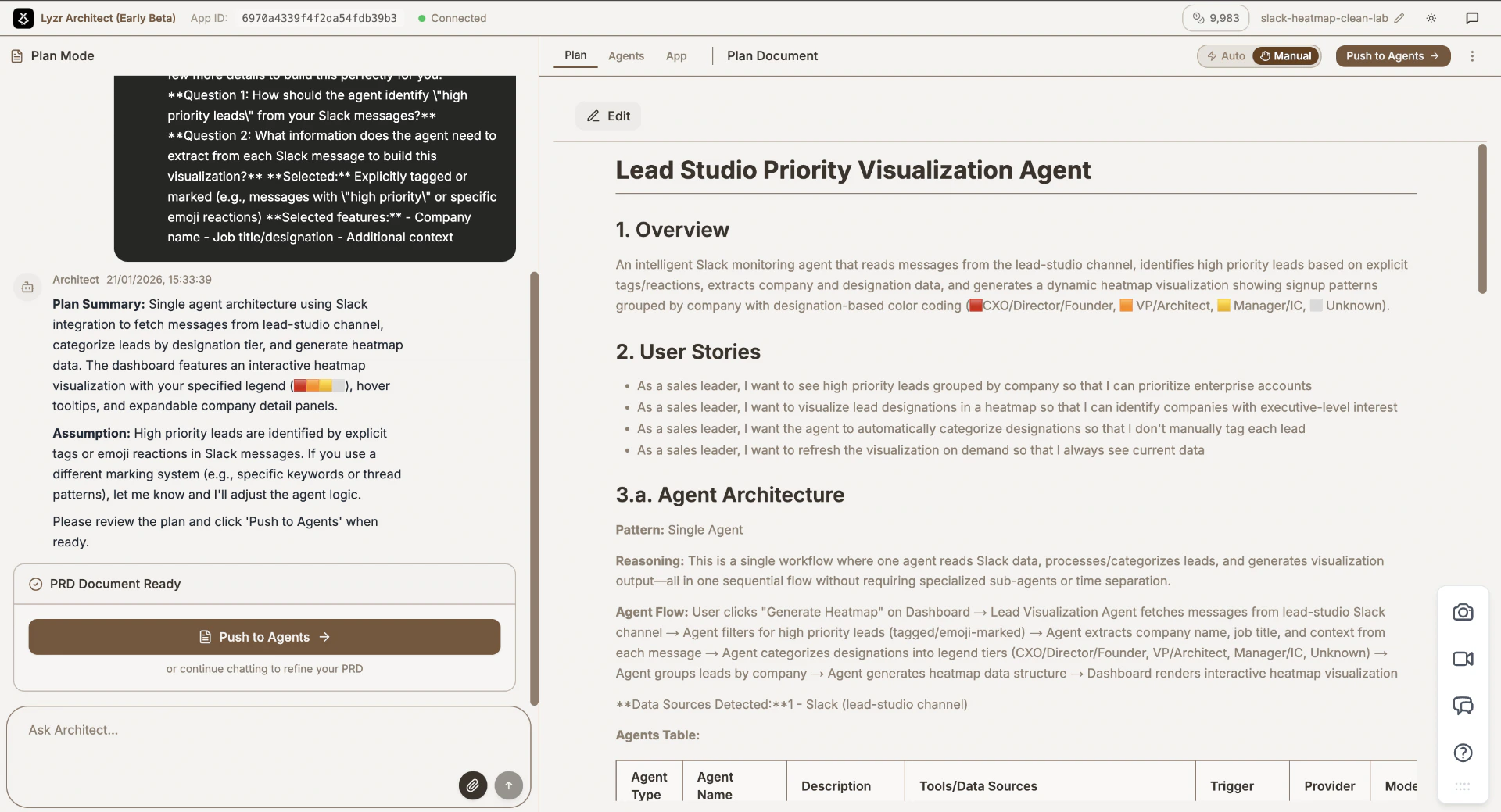The image size is (1501, 812).
Task: Open the feedback chat icon
Action: click(x=1463, y=706)
